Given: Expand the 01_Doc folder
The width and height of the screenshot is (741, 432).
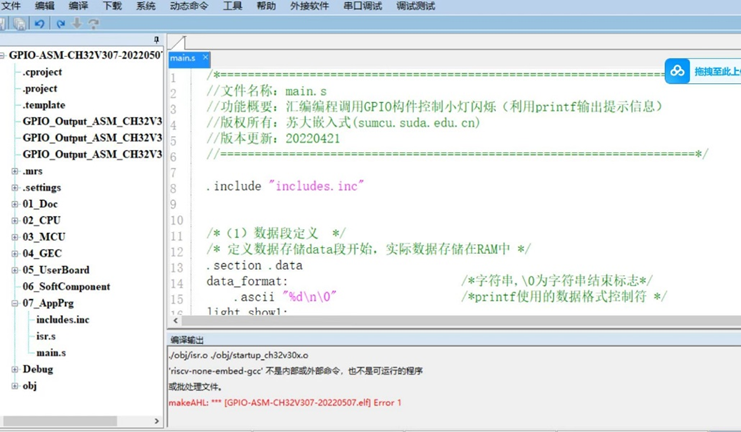Looking at the screenshot, I should pyautogui.click(x=15, y=204).
